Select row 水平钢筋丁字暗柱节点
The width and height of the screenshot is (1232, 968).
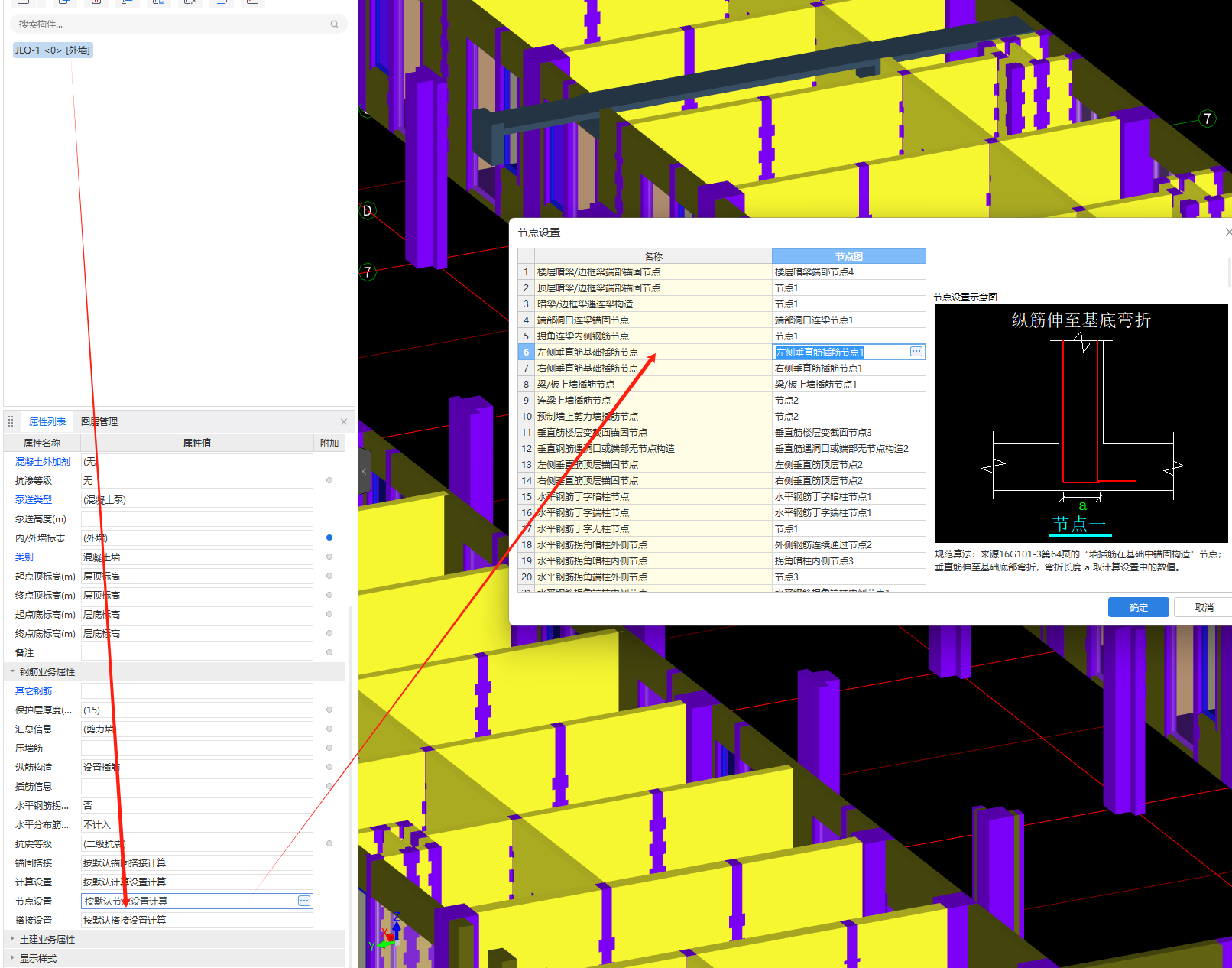coord(653,496)
